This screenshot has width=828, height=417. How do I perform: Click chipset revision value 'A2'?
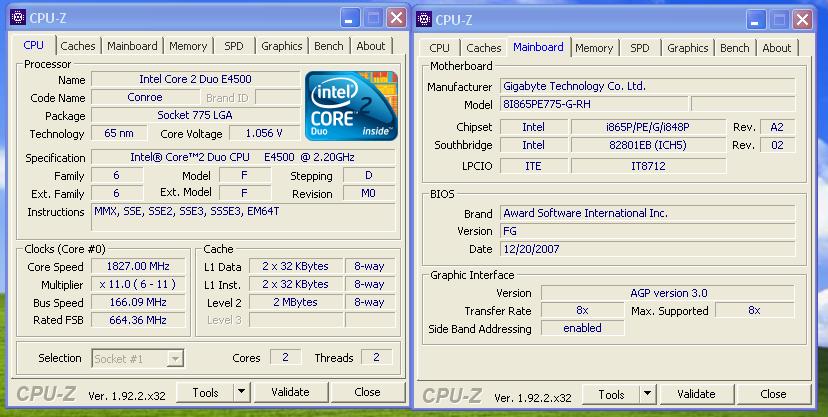pyautogui.click(x=777, y=127)
